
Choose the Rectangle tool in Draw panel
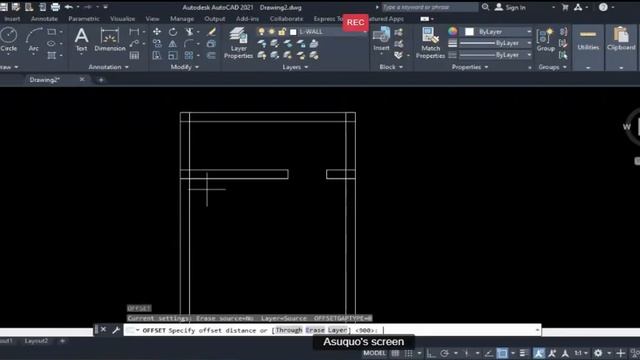52,32
